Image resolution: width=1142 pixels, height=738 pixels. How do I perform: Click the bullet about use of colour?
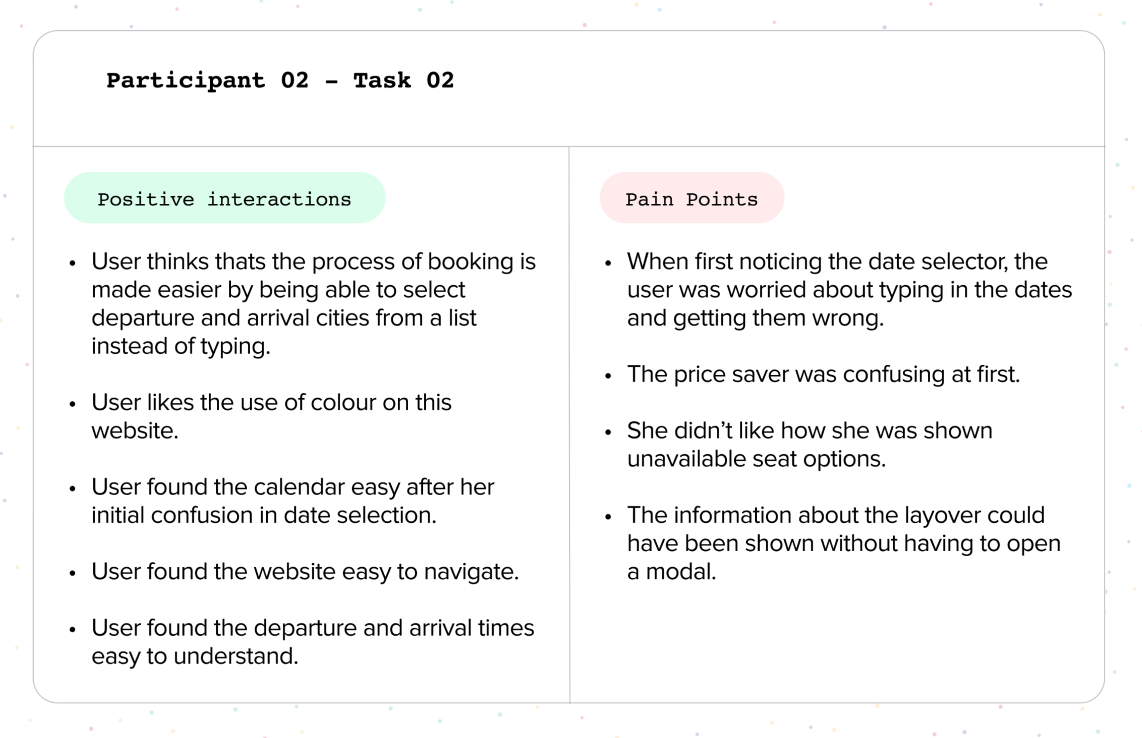click(x=271, y=416)
